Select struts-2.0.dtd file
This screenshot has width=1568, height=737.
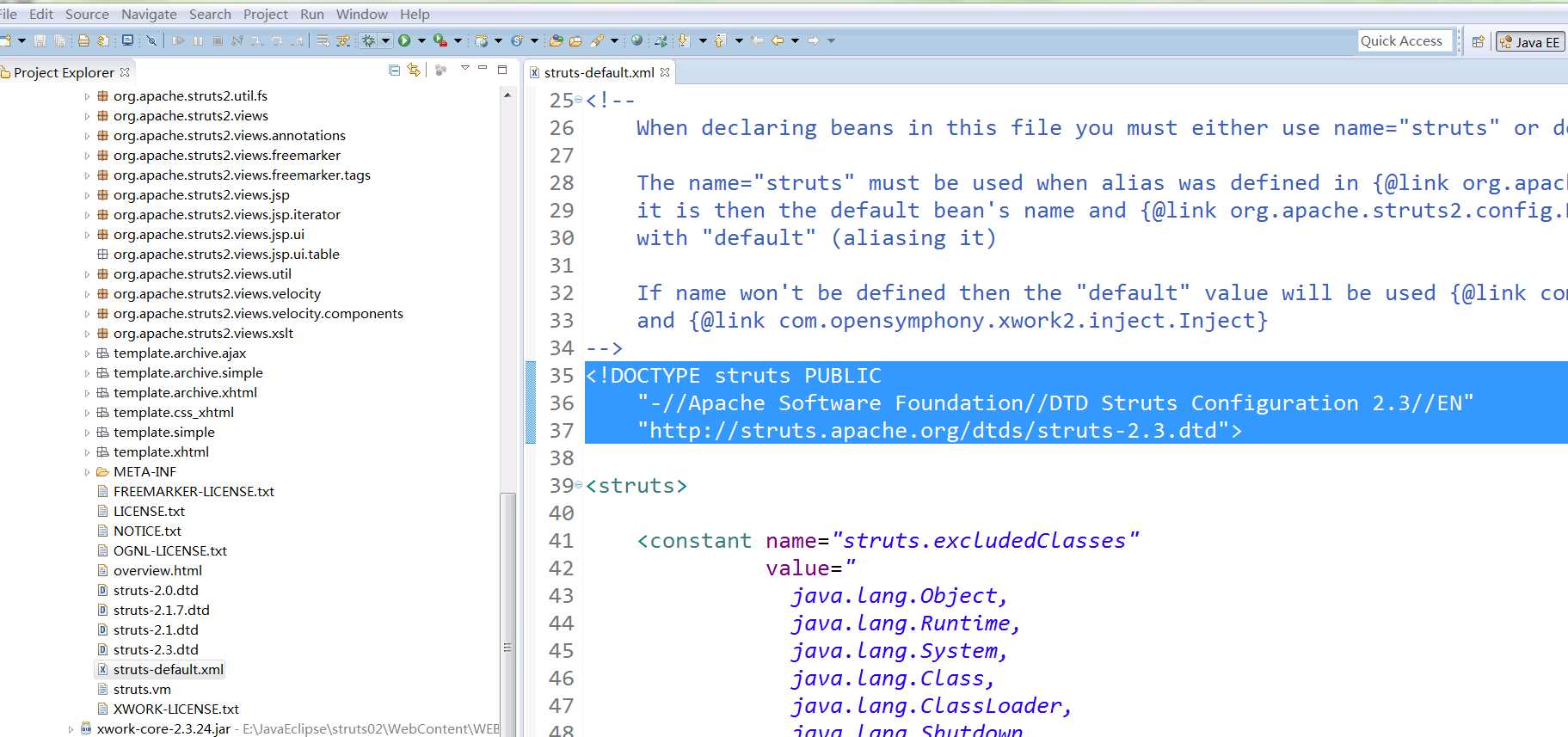pos(156,590)
